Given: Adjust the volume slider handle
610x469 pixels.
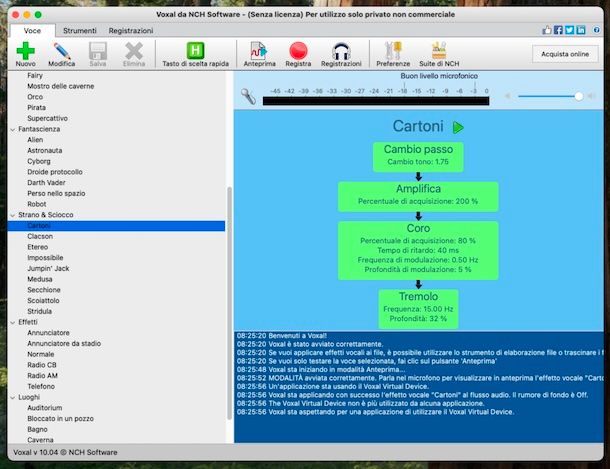Looking at the screenshot, I should tap(578, 96).
